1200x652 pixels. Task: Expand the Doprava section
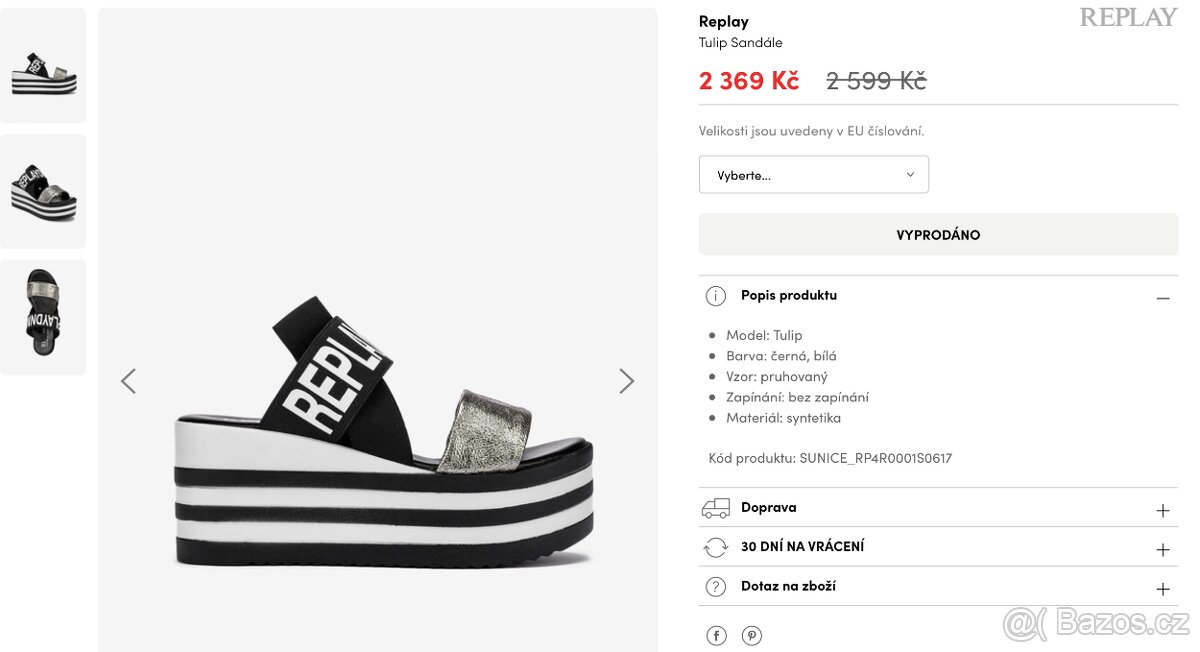point(1162,510)
